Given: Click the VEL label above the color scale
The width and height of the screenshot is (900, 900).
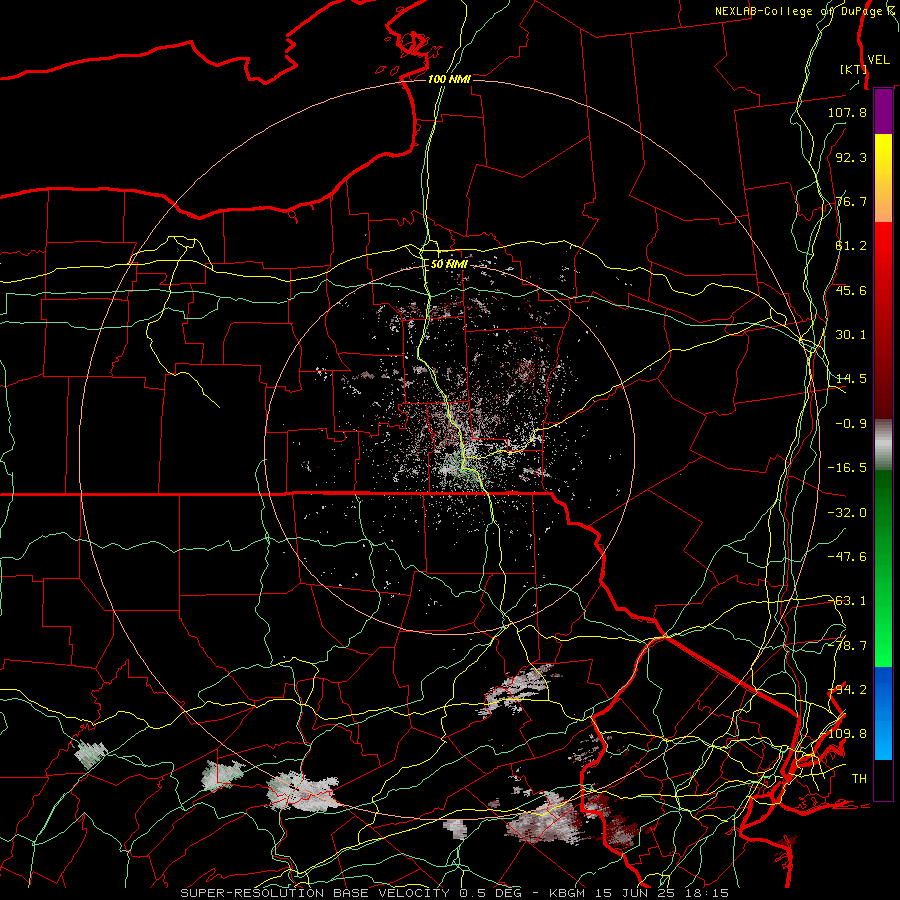Looking at the screenshot, I should coord(878,60).
